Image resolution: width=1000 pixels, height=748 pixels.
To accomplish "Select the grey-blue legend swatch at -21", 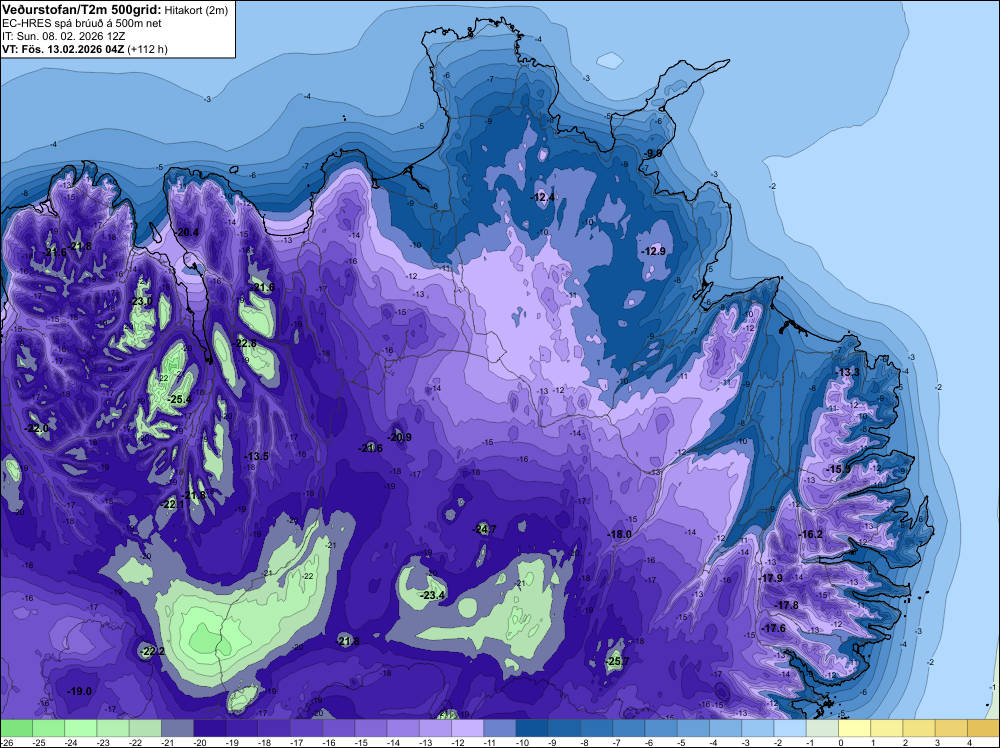I will point(177,728).
